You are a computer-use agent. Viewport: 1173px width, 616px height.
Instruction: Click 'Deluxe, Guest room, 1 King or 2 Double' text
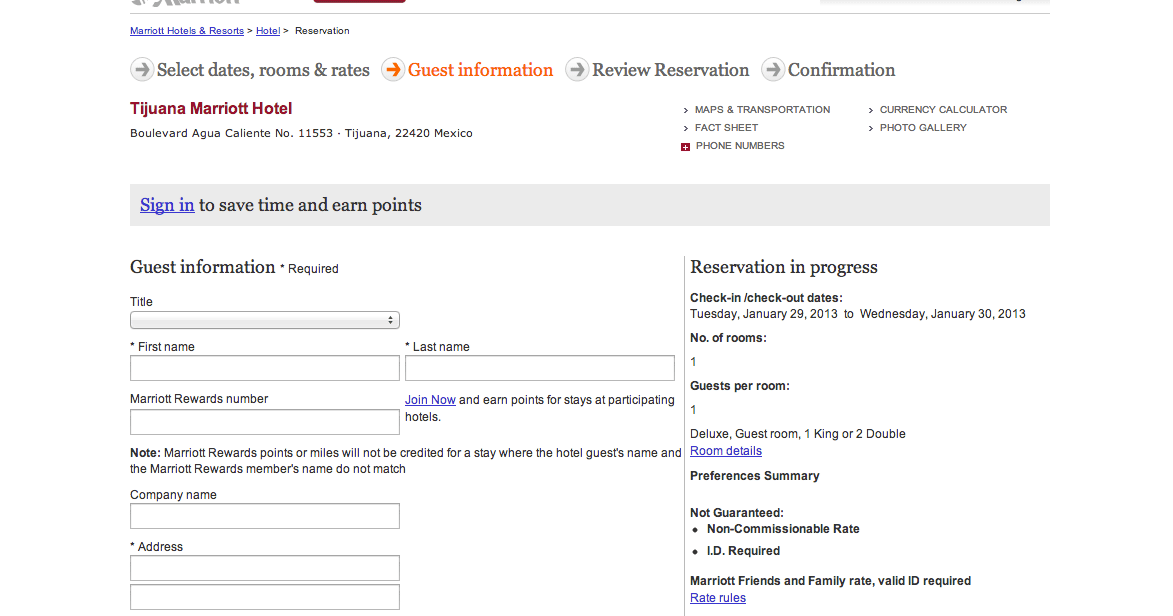coord(797,433)
